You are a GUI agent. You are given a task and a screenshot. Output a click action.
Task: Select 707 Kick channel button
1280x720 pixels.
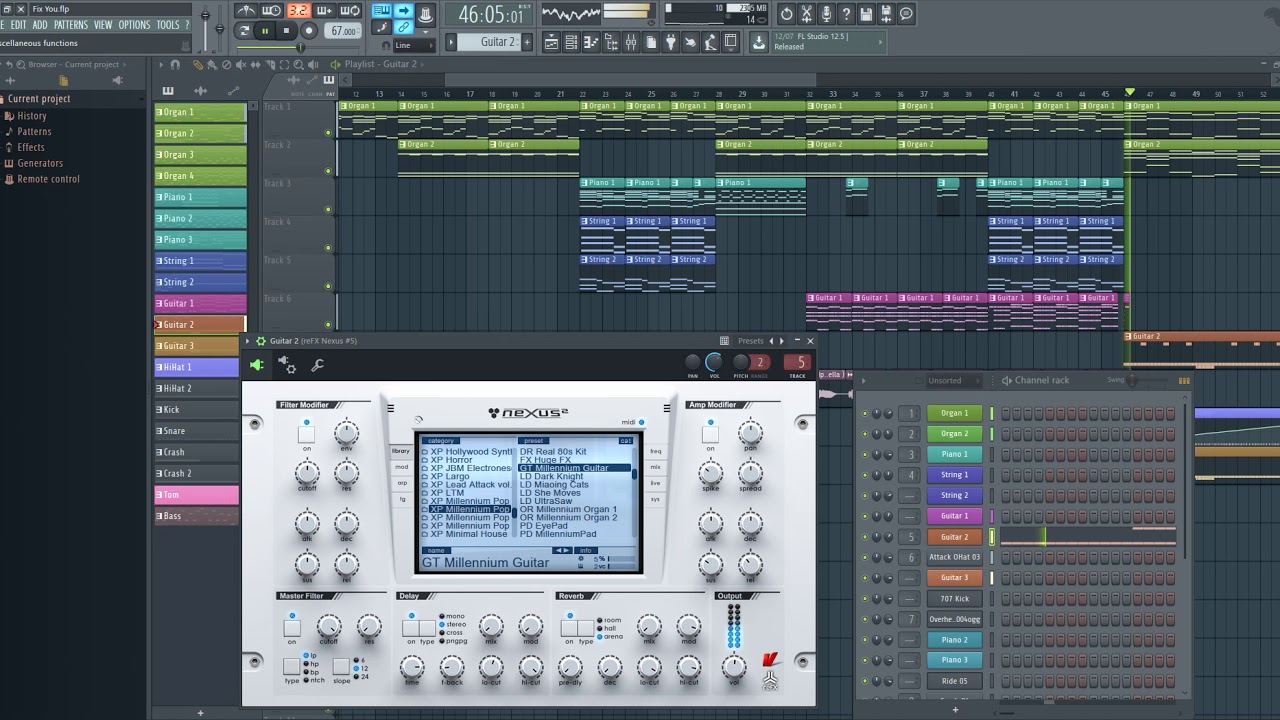(954, 599)
